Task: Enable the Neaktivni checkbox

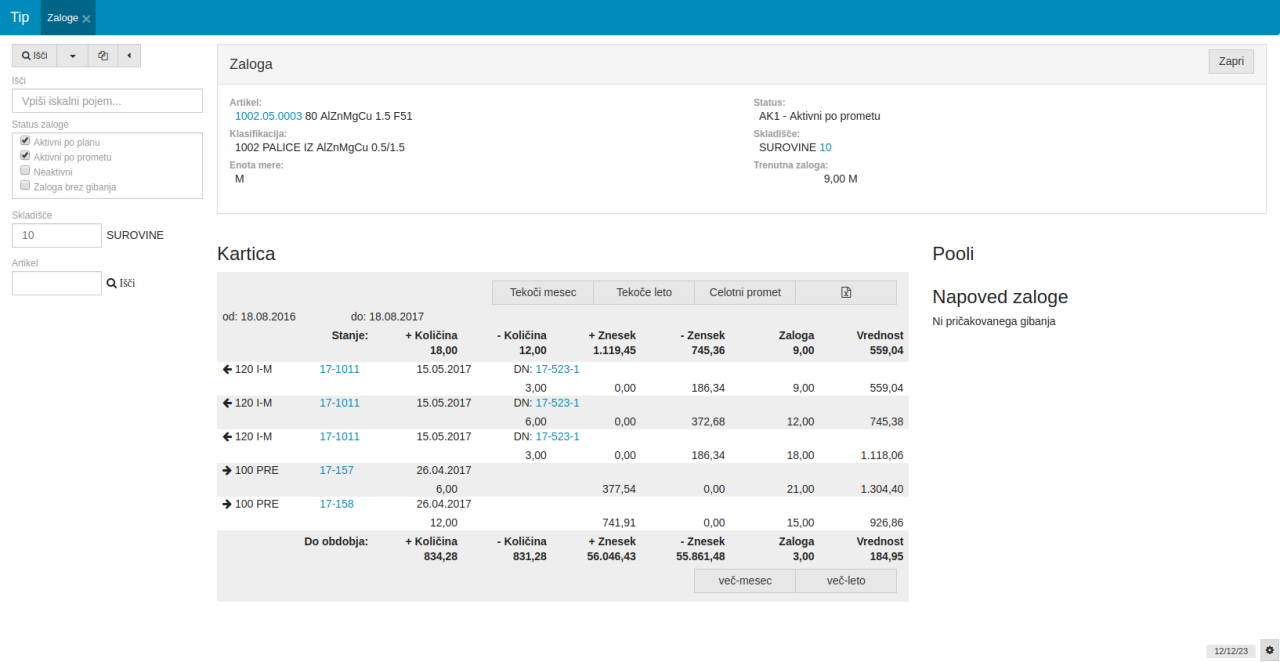Action: tap(26, 171)
